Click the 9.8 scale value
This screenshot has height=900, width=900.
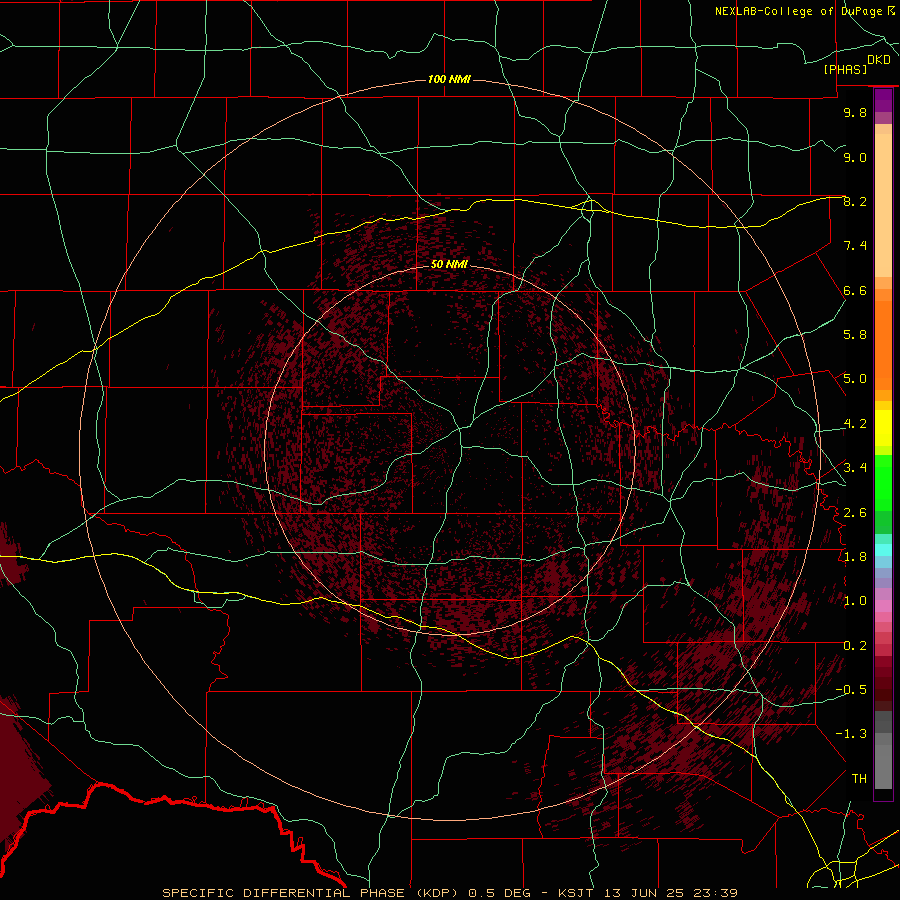pyautogui.click(x=855, y=112)
